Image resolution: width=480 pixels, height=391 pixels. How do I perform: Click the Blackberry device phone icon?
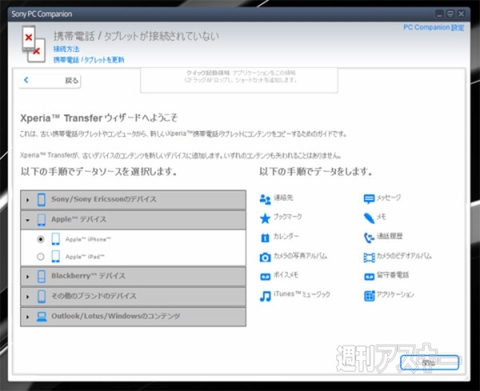[x=42, y=276]
